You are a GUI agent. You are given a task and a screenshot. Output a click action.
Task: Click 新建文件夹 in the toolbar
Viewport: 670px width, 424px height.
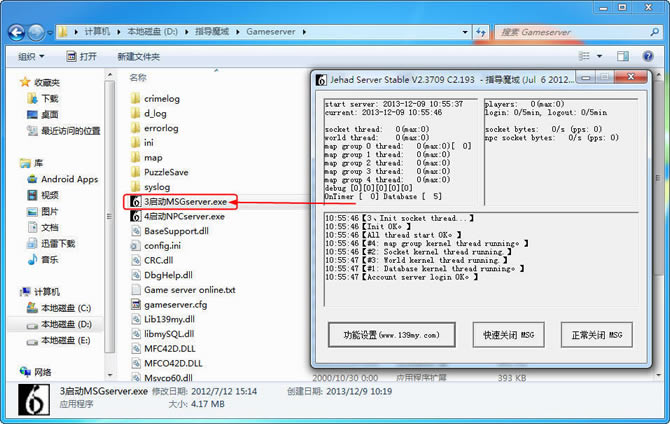[138, 57]
